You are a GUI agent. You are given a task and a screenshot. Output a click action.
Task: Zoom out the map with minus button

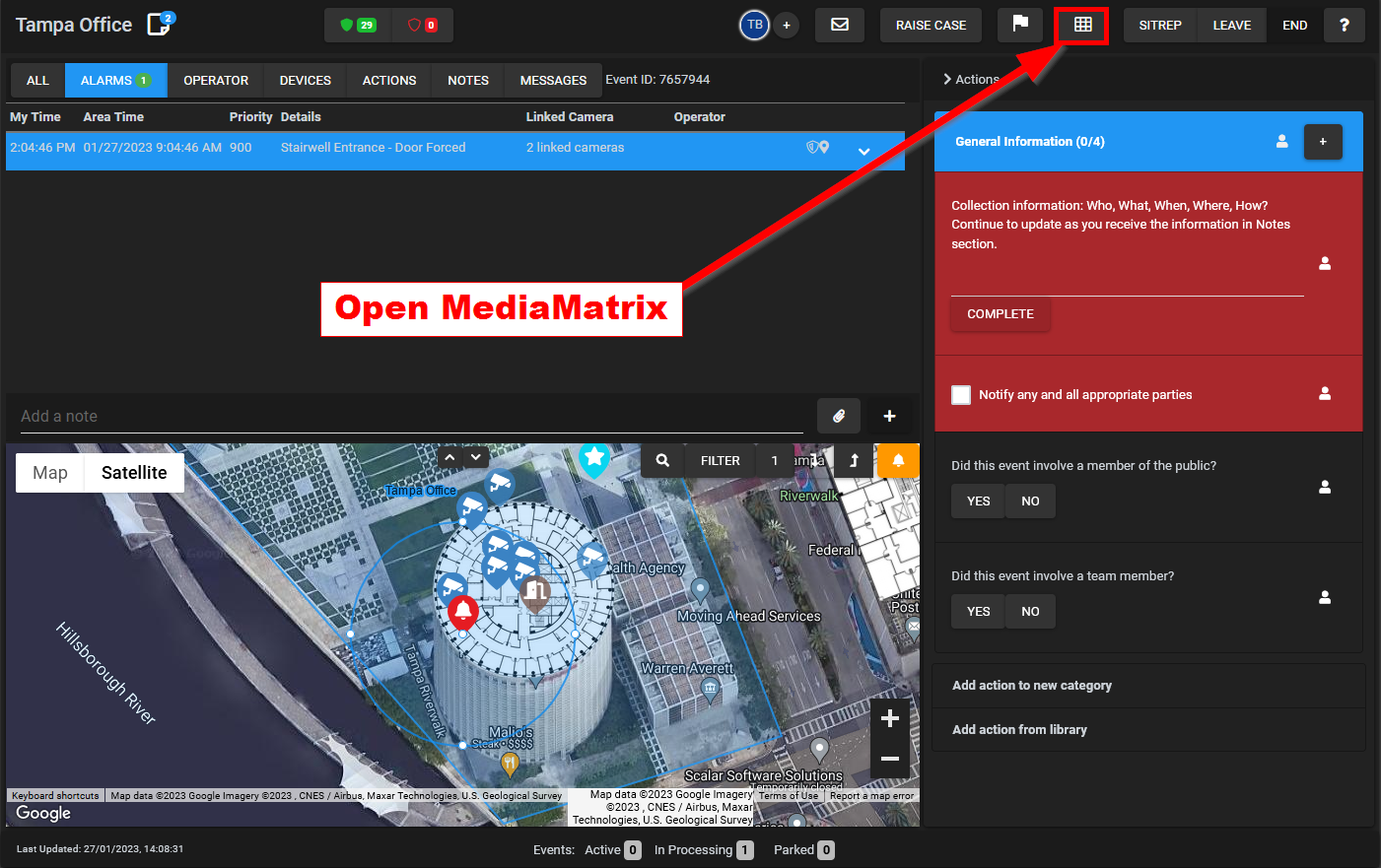point(889,759)
